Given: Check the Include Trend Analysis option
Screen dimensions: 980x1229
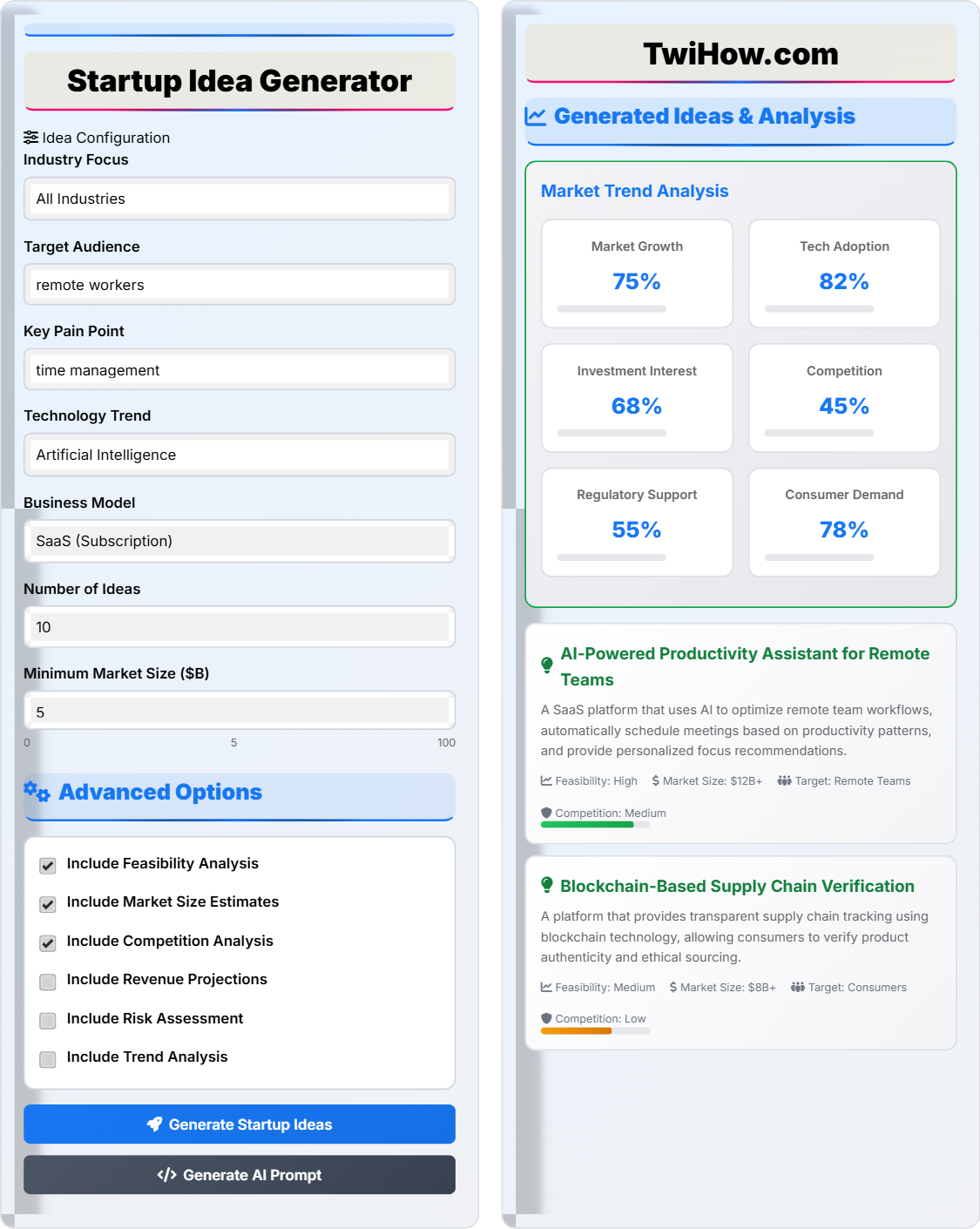Looking at the screenshot, I should [x=48, y=1059].
